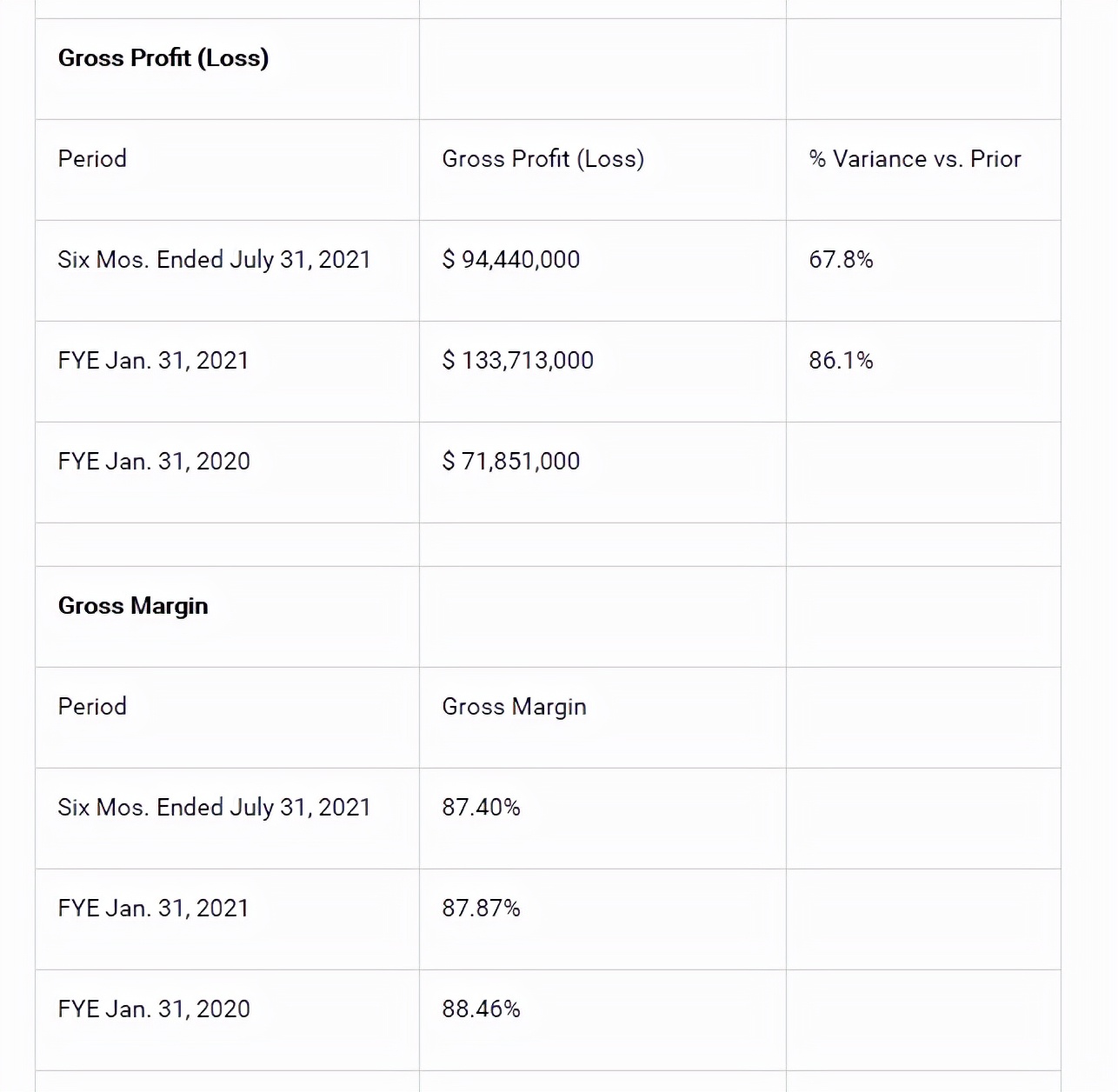The image size is (1118, 1092).
Task: Select Six Mos. Ended July 31, 2021 beside 87.40%
Action: (x=214, y=808)
